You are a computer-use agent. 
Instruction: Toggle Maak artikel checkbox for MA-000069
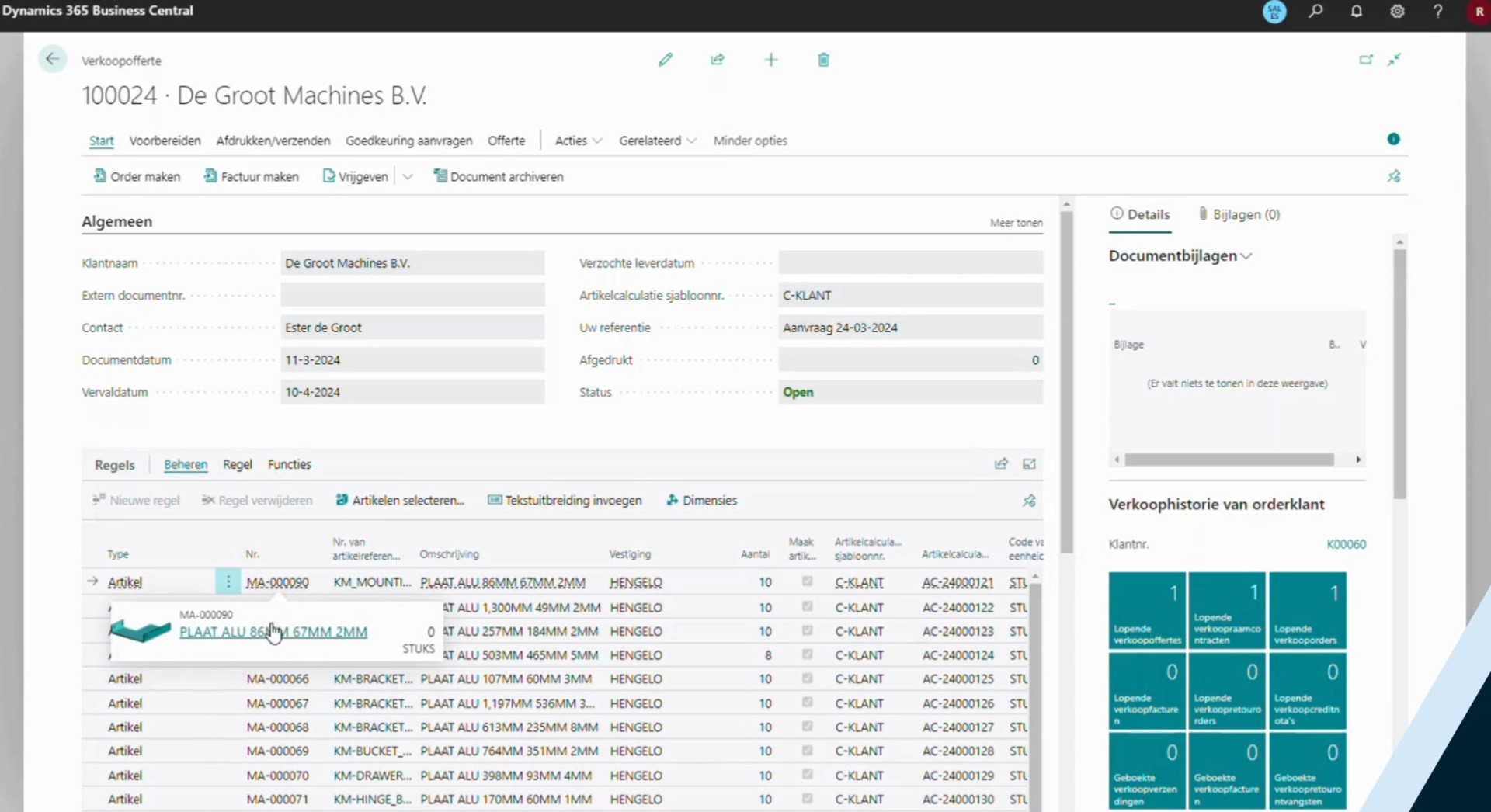tap(807, 751)
